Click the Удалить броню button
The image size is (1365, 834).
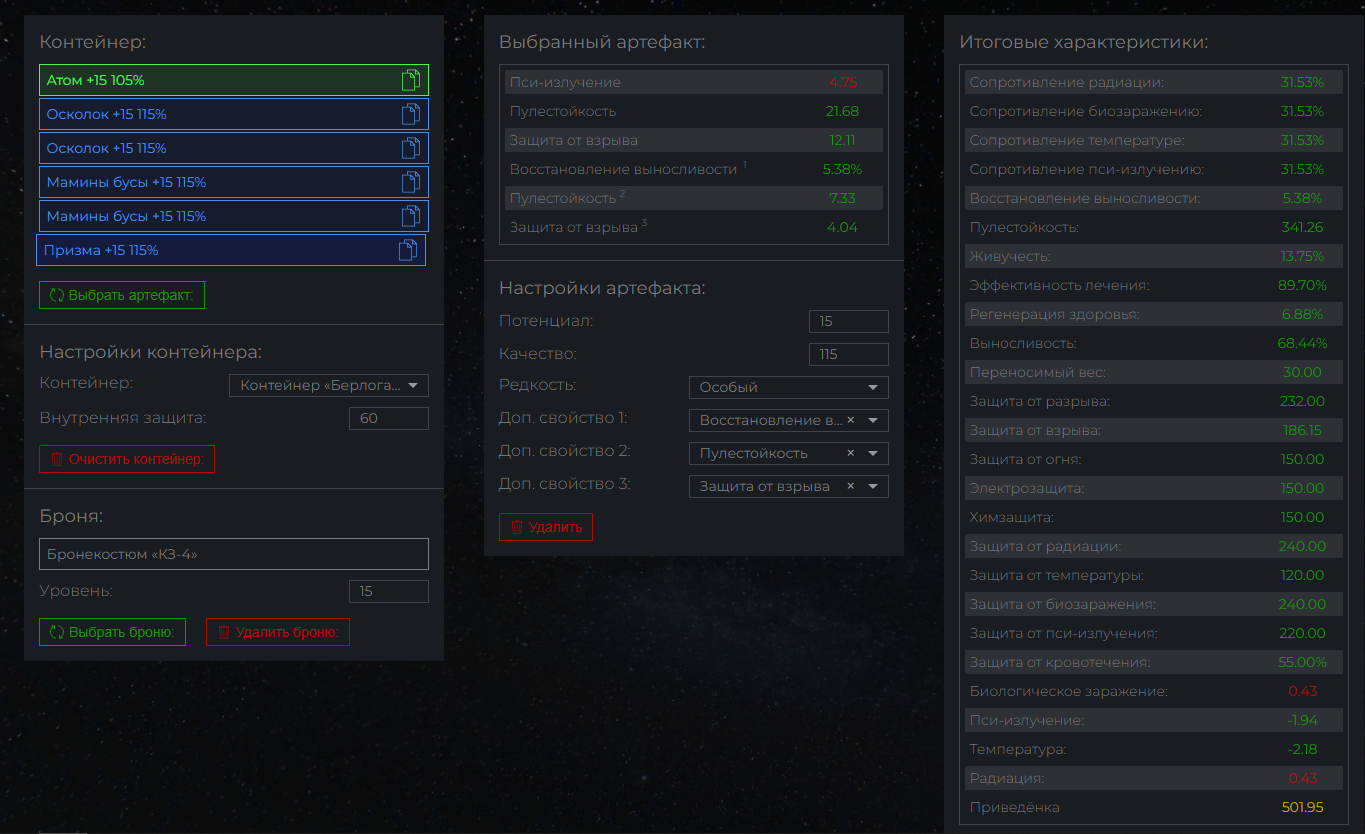[278, 632]
